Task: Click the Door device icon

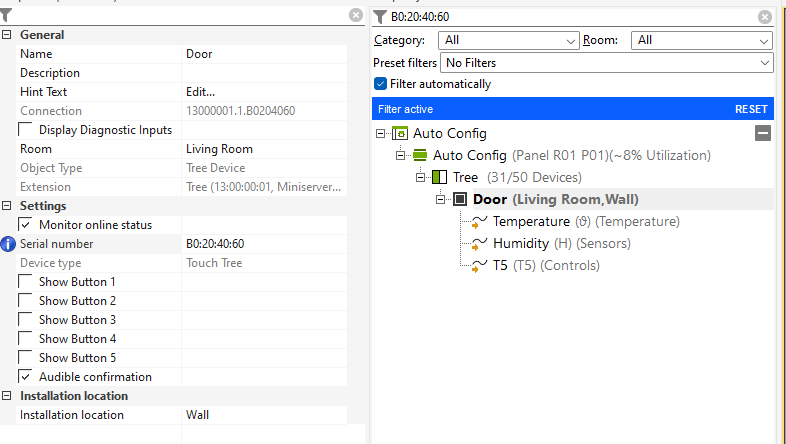Action: coord(460,199)
